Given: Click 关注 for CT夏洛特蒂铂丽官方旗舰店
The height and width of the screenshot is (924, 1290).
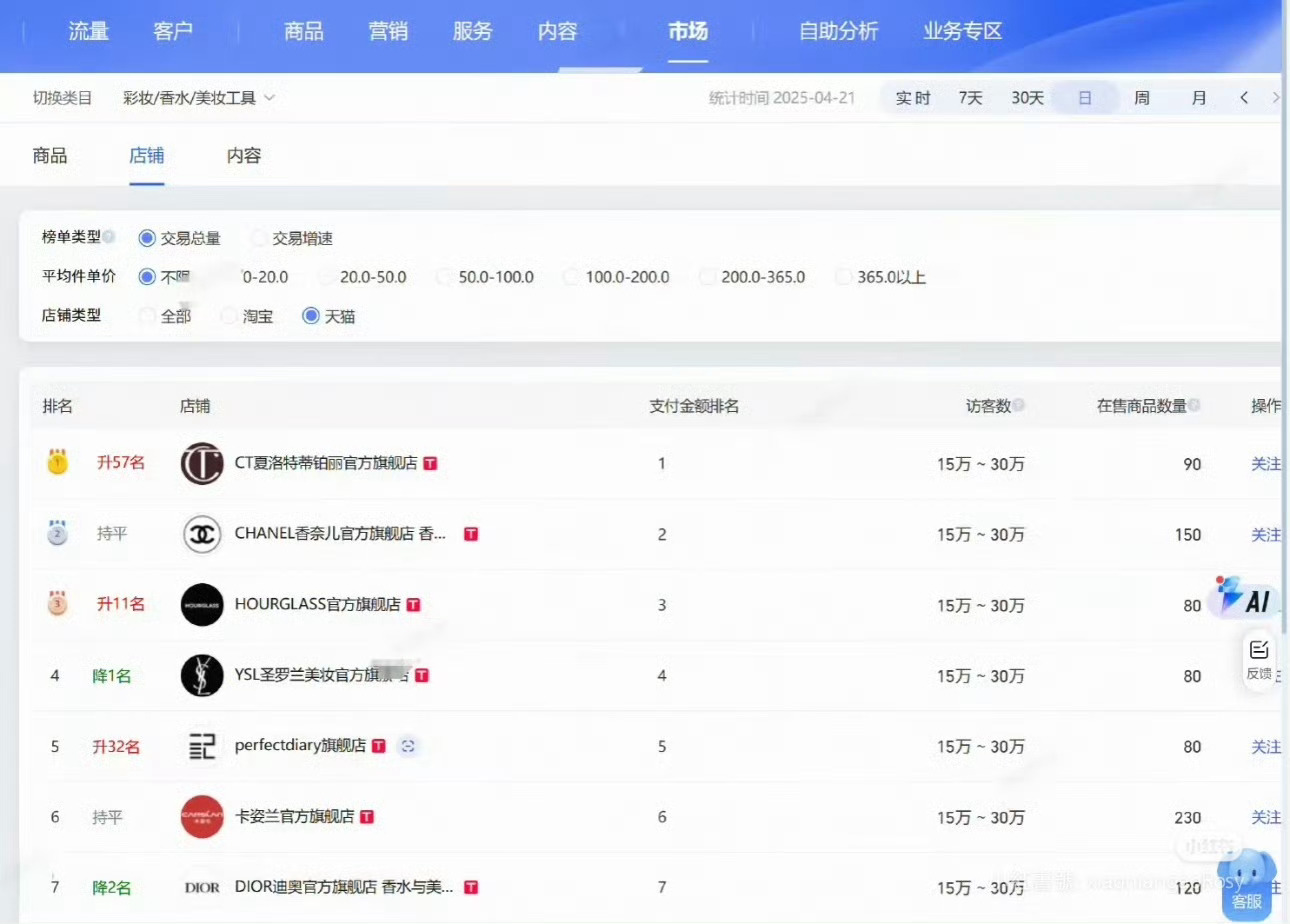Looking at the screenshot, I should pyautogui.click(x=1266, y=463).
